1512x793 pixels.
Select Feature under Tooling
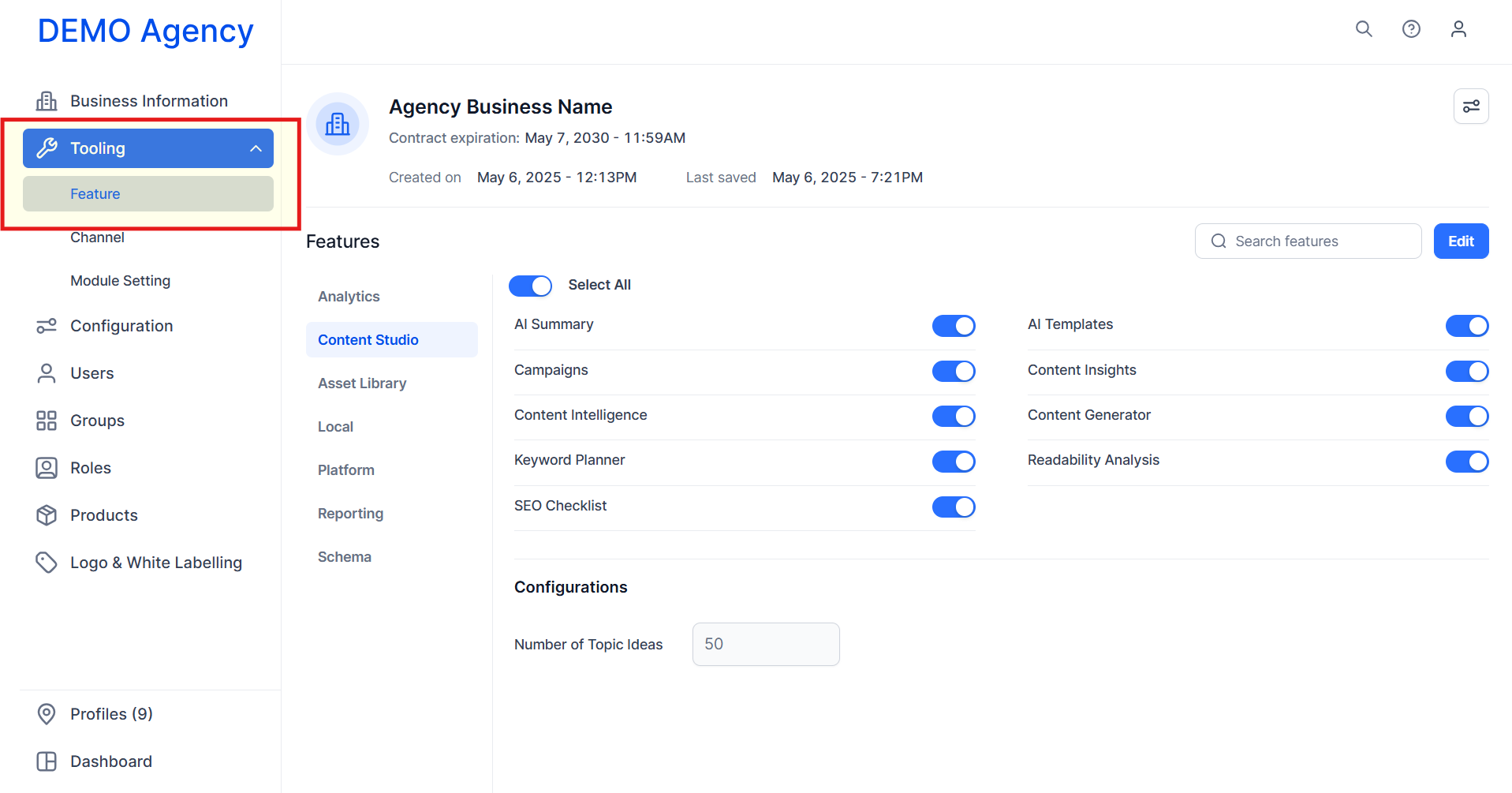point(148,194)
